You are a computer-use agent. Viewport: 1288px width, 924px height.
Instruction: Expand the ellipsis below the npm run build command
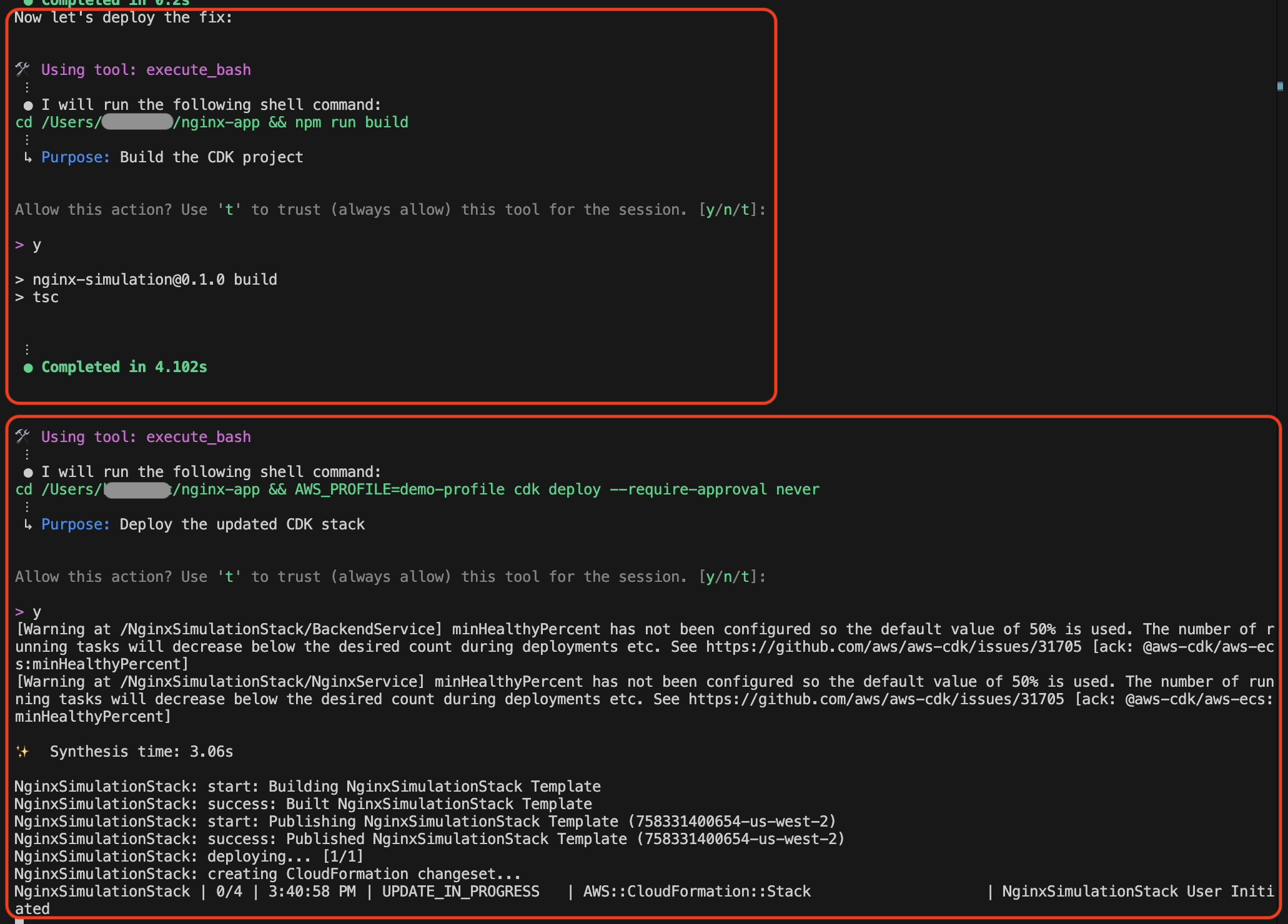pos(26,140)
